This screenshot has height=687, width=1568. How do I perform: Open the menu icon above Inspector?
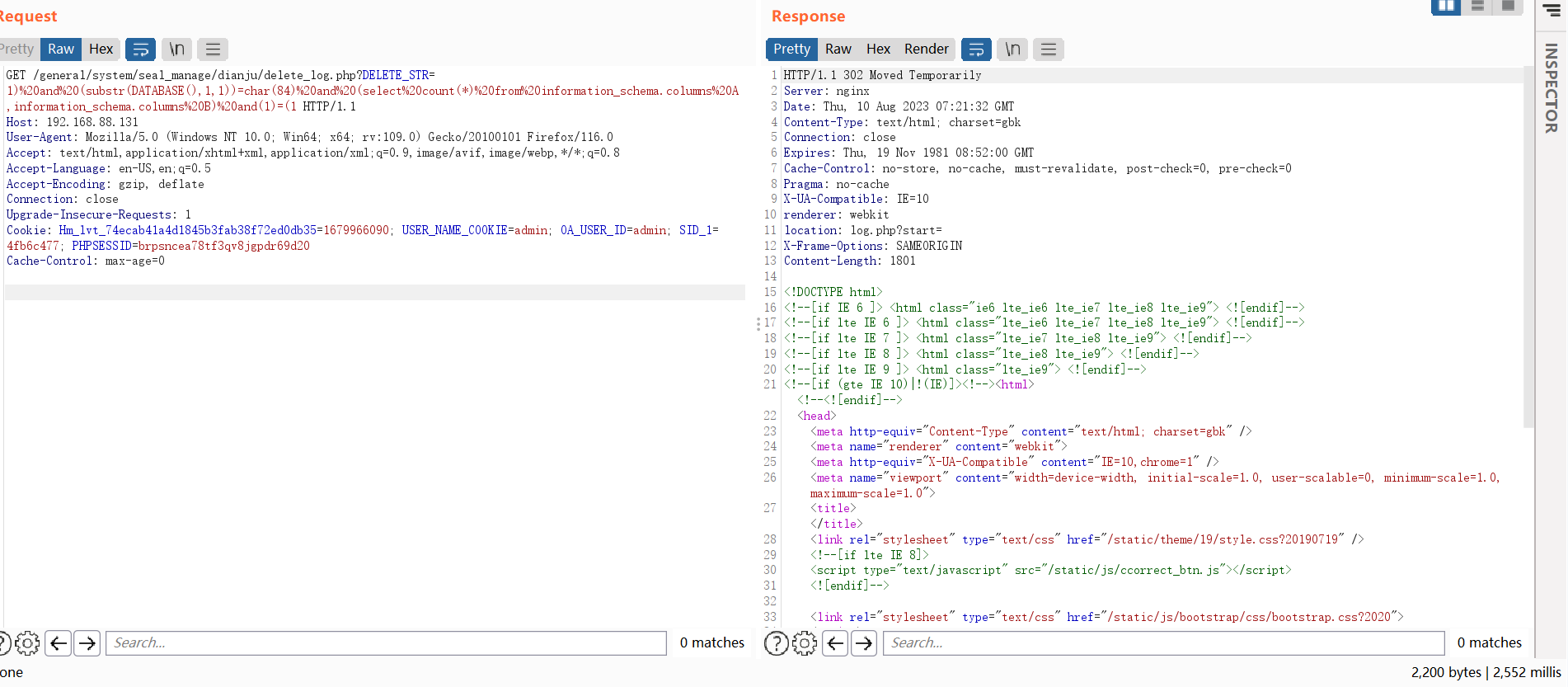tap(1552, 11)
